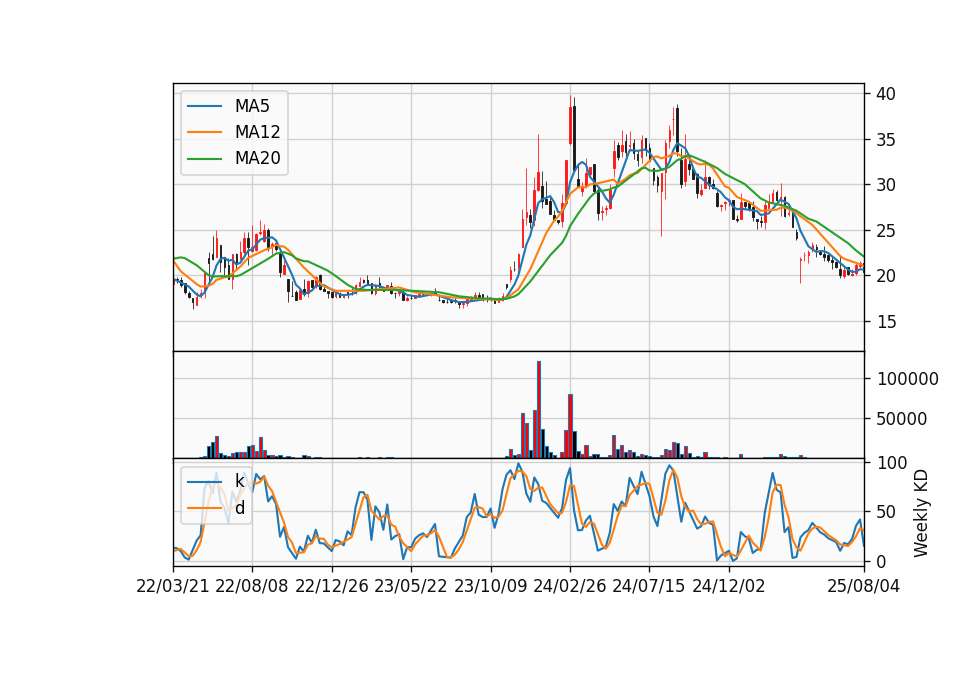Click the 24/02/26 date axis label
This screenshot has width=960, height=690.
(x=569, y=586)
